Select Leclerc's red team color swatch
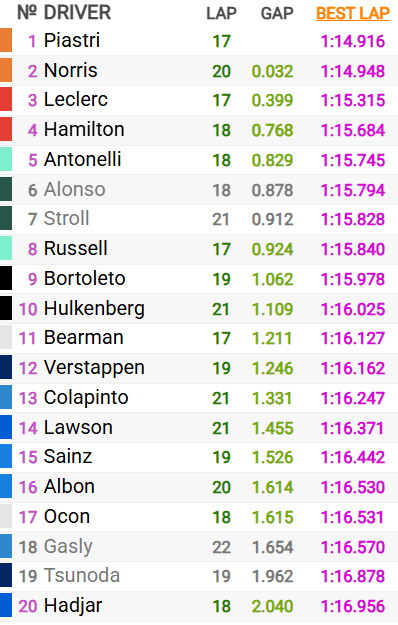This screenshot has width=398, height=625. [6, 100]
